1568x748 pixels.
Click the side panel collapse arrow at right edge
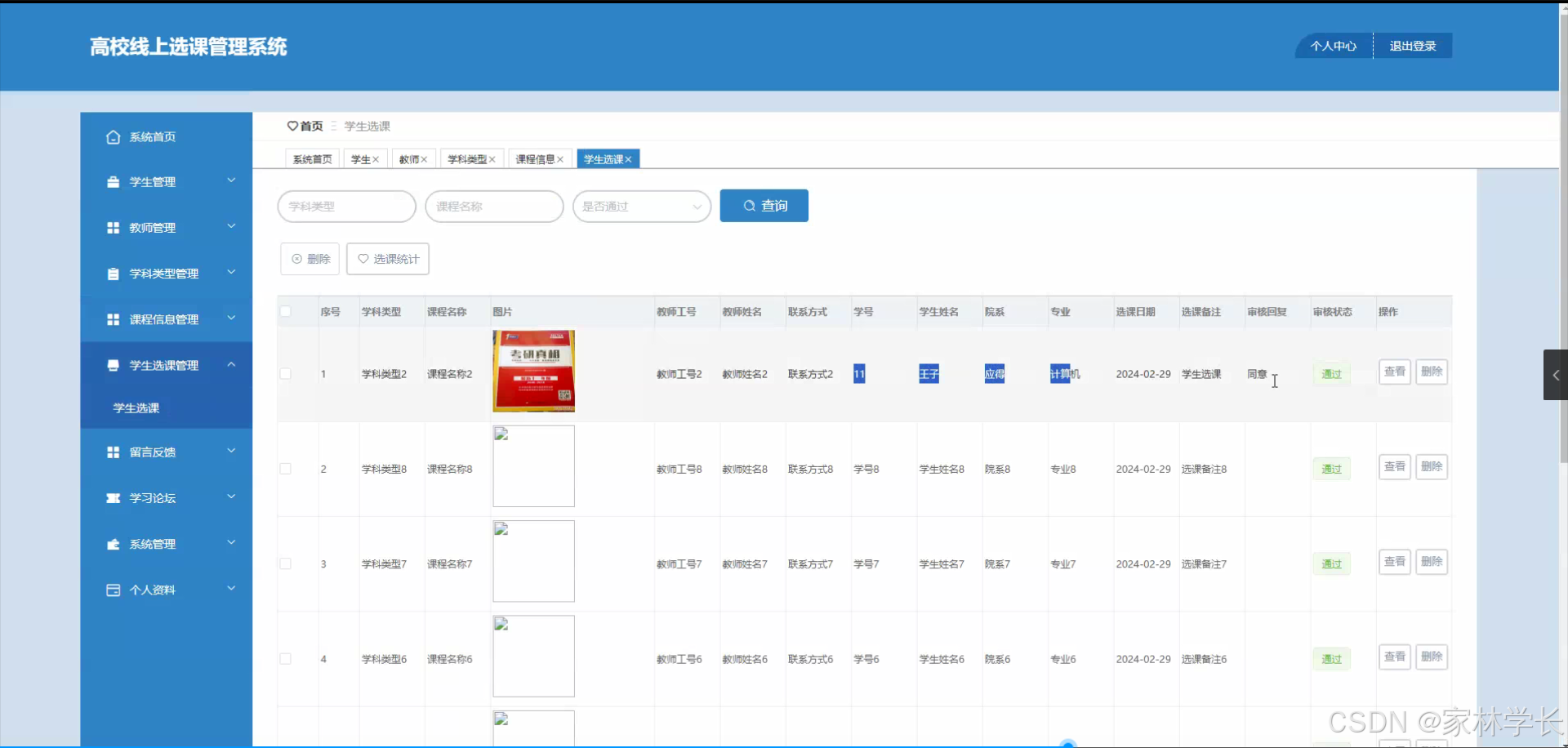click(x=1556, y=375)
